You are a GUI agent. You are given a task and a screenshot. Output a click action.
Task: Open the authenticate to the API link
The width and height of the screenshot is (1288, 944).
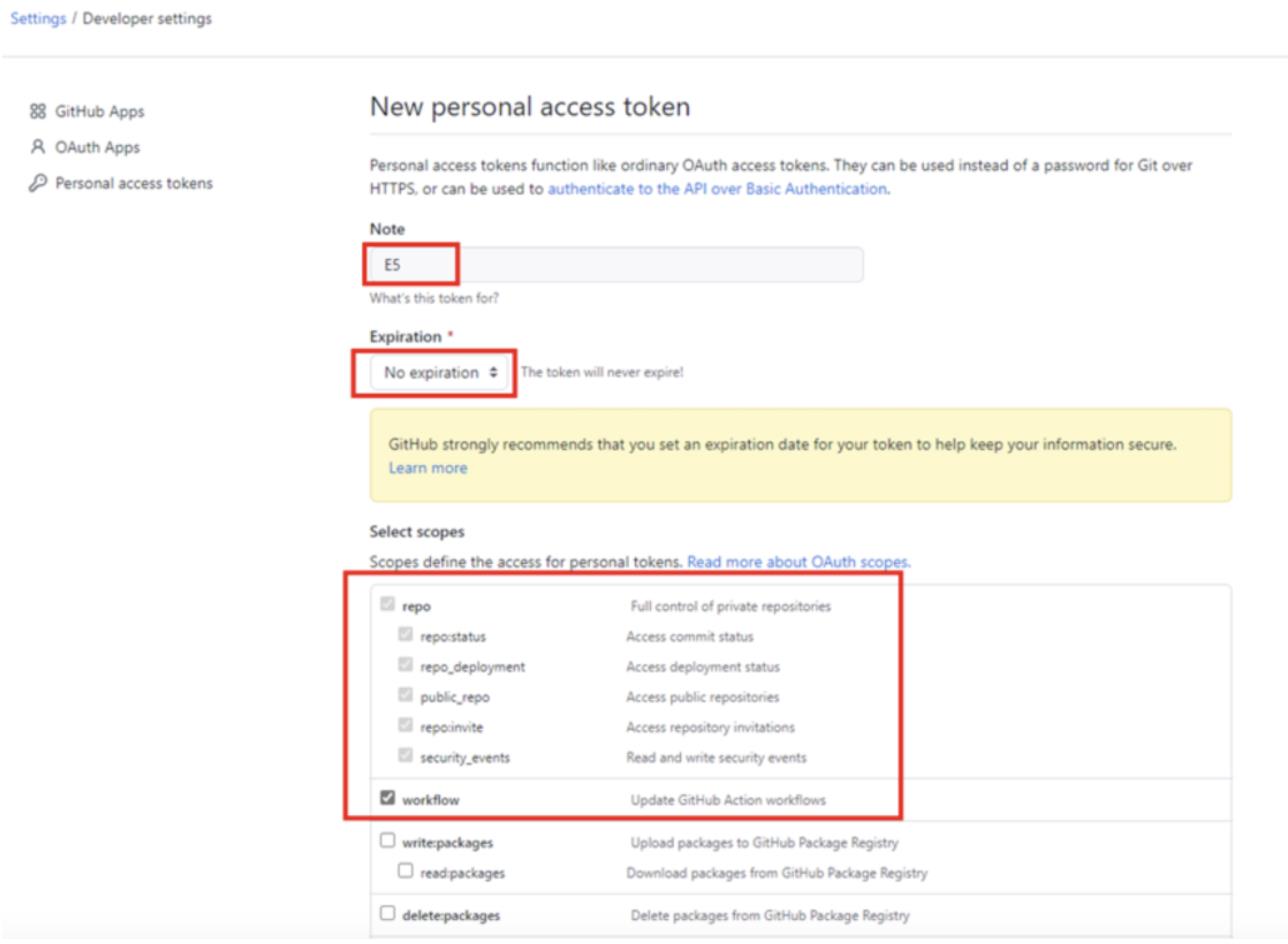click(x=716, y=188)
